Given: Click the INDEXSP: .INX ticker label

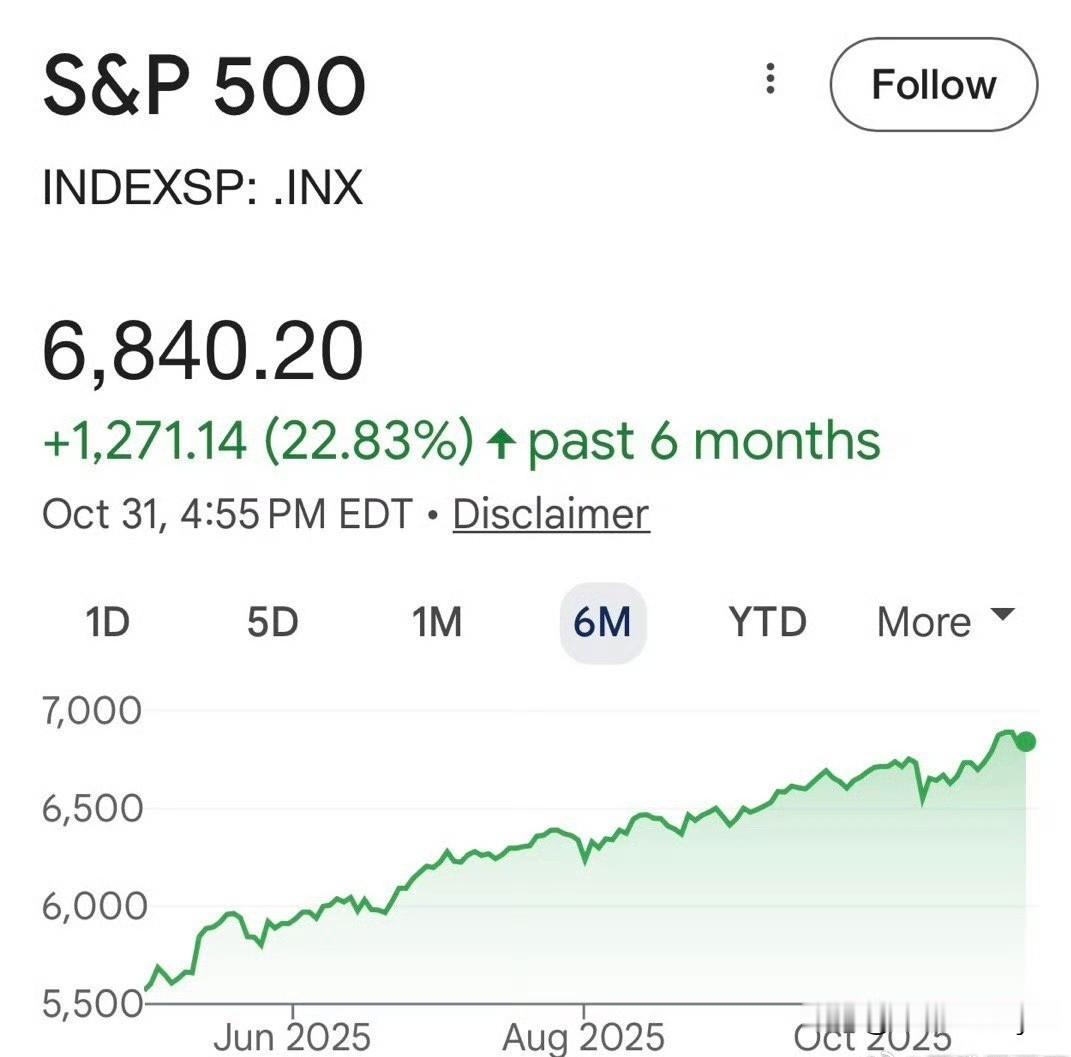Looking at the screenshot, I should pos(202,188).
